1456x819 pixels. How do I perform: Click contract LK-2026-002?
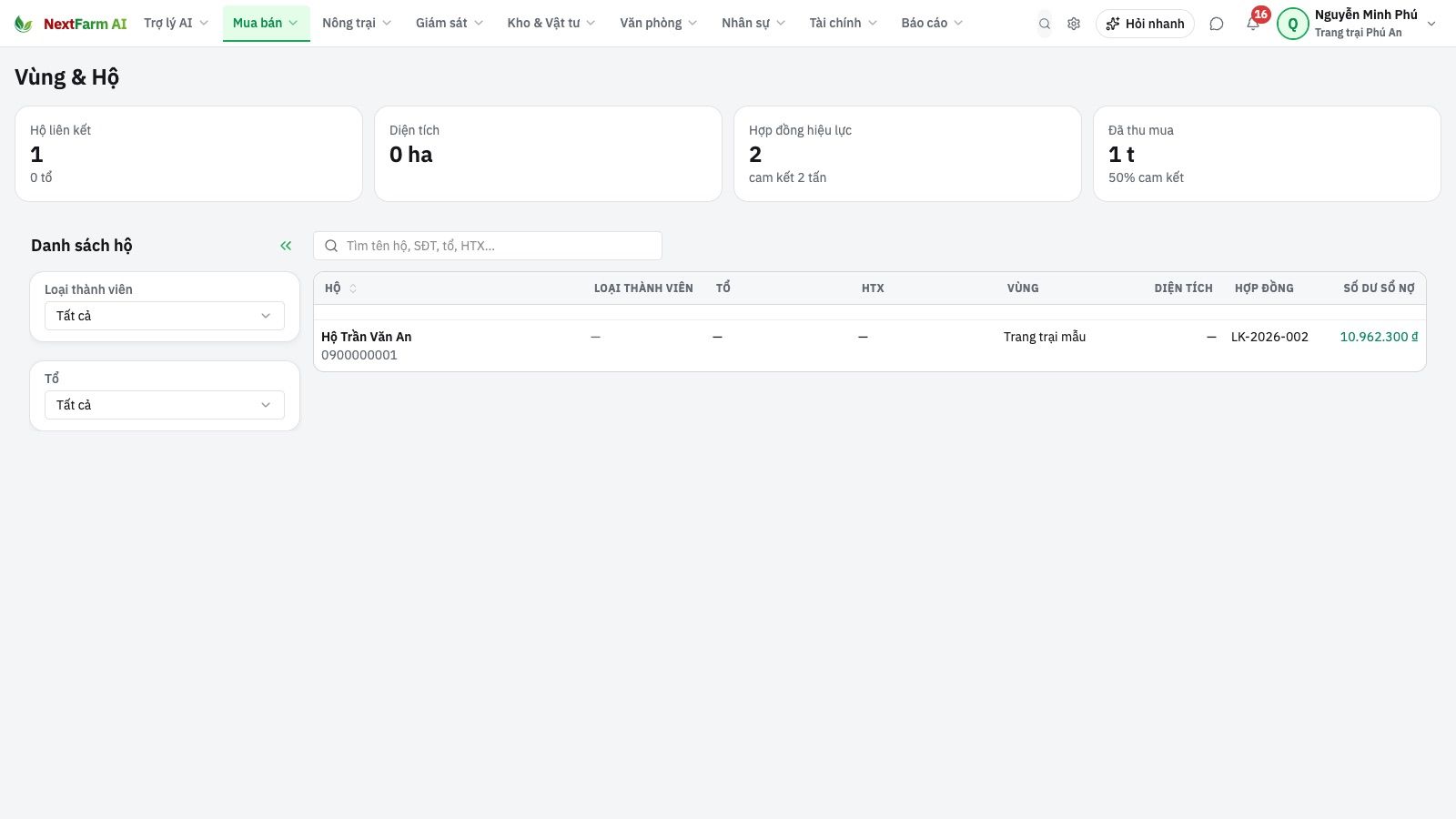click(x=1269, y=337)
